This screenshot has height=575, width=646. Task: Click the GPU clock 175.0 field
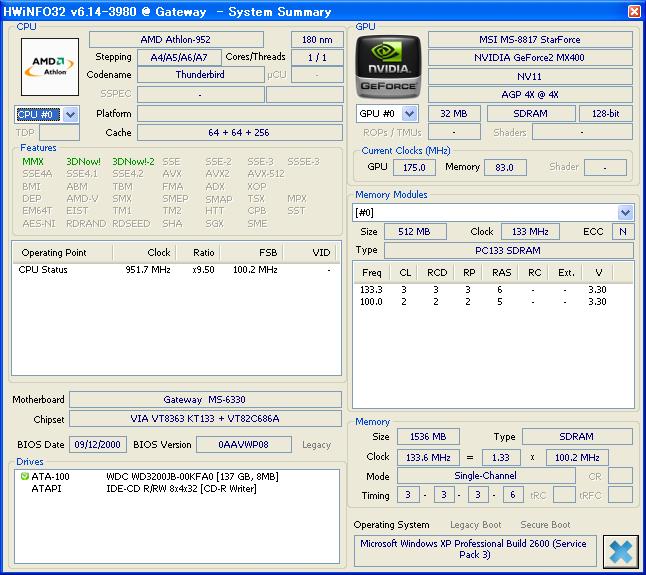[x=414, y=168]
